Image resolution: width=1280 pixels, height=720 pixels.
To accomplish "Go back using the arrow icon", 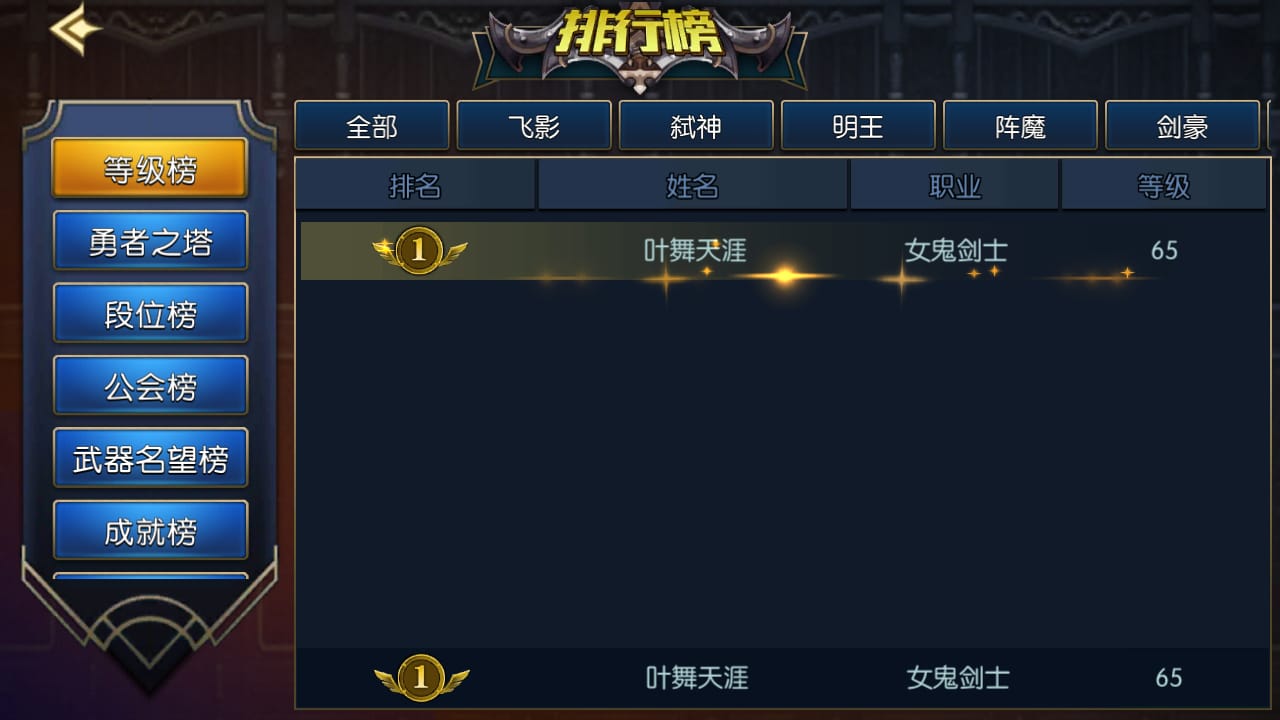I will pyautogui.click(x=76, y=30).
